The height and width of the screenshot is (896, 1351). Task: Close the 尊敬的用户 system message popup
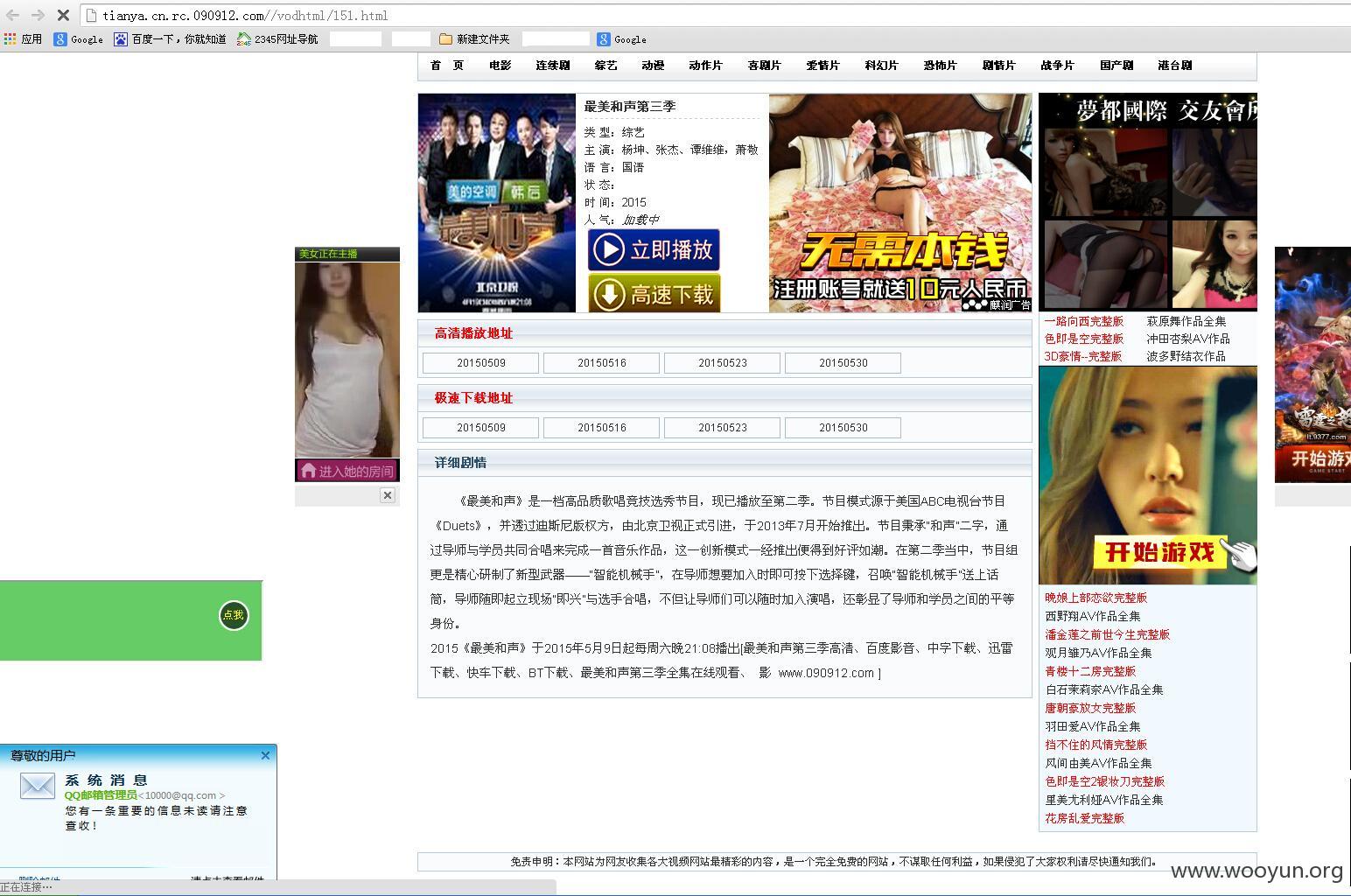click(x=265, y=755)
